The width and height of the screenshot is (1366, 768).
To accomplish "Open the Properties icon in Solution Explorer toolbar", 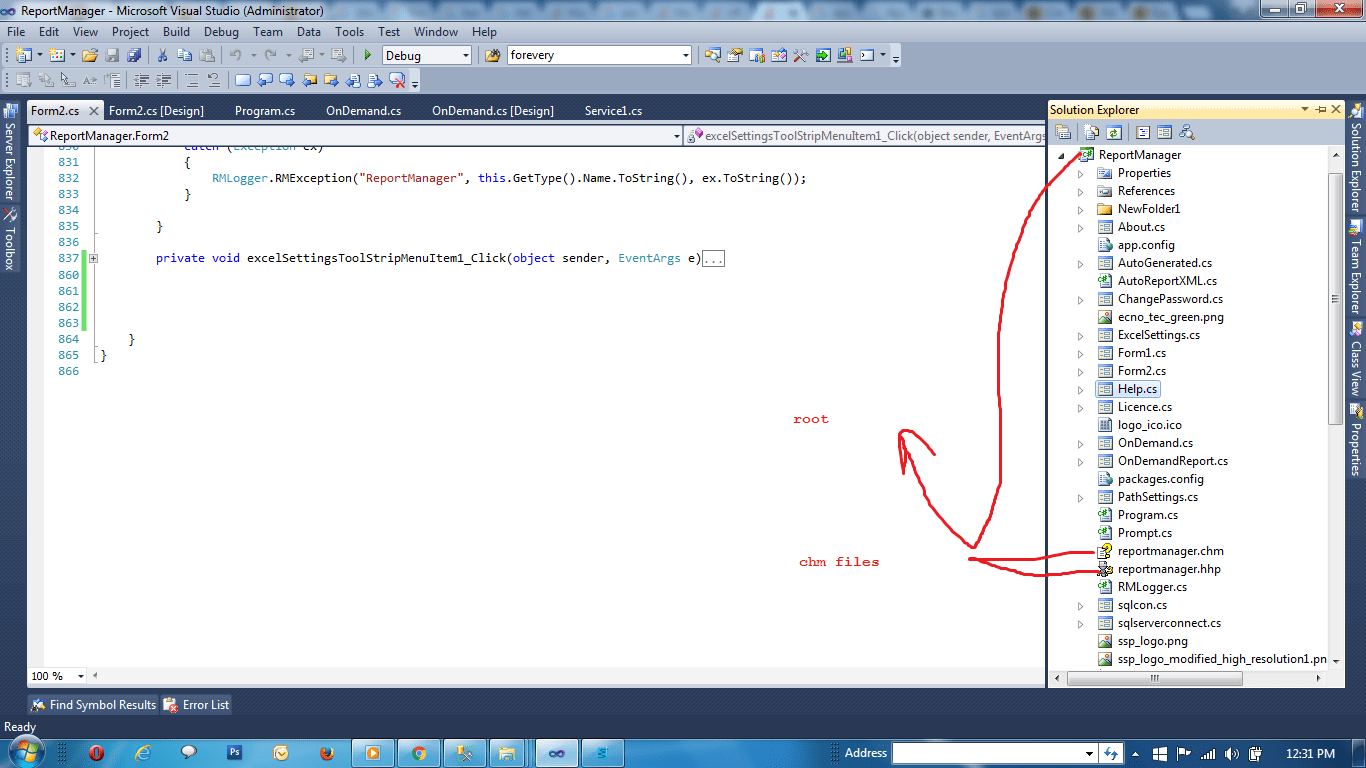I will [x=1063, y=132].
